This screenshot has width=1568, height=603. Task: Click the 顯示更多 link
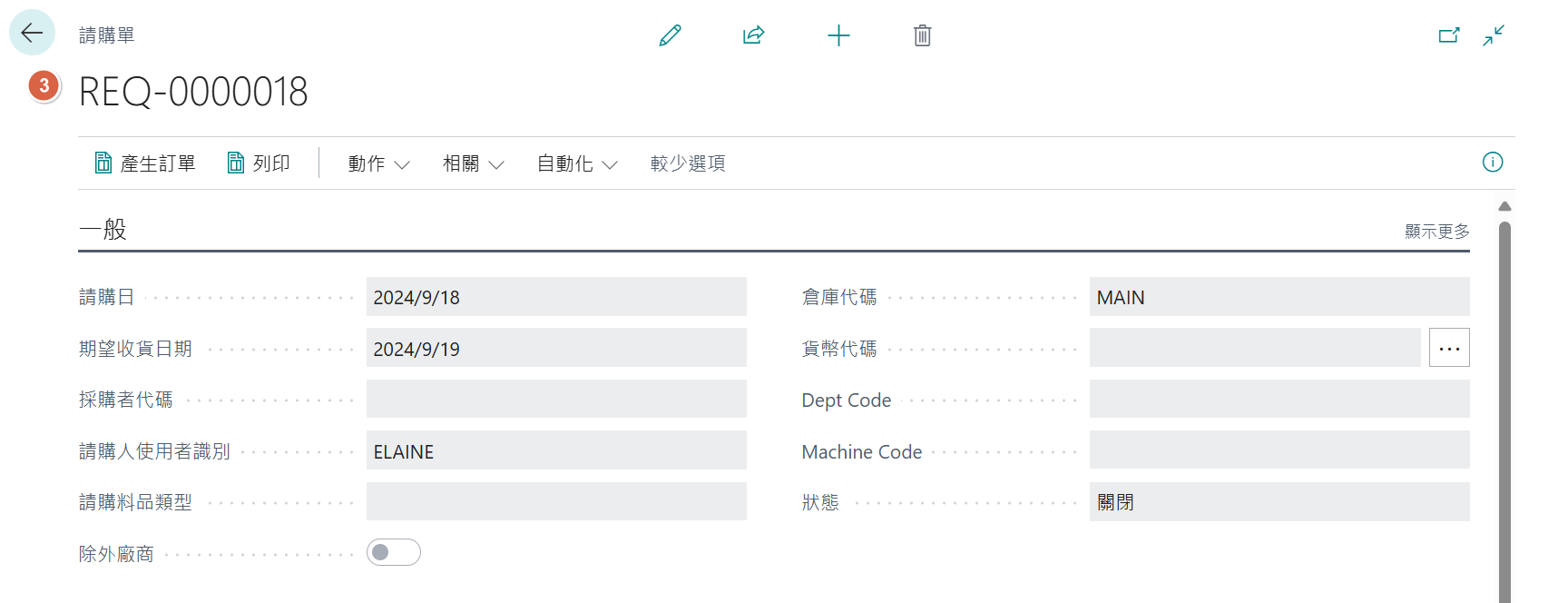(1437, 232)
